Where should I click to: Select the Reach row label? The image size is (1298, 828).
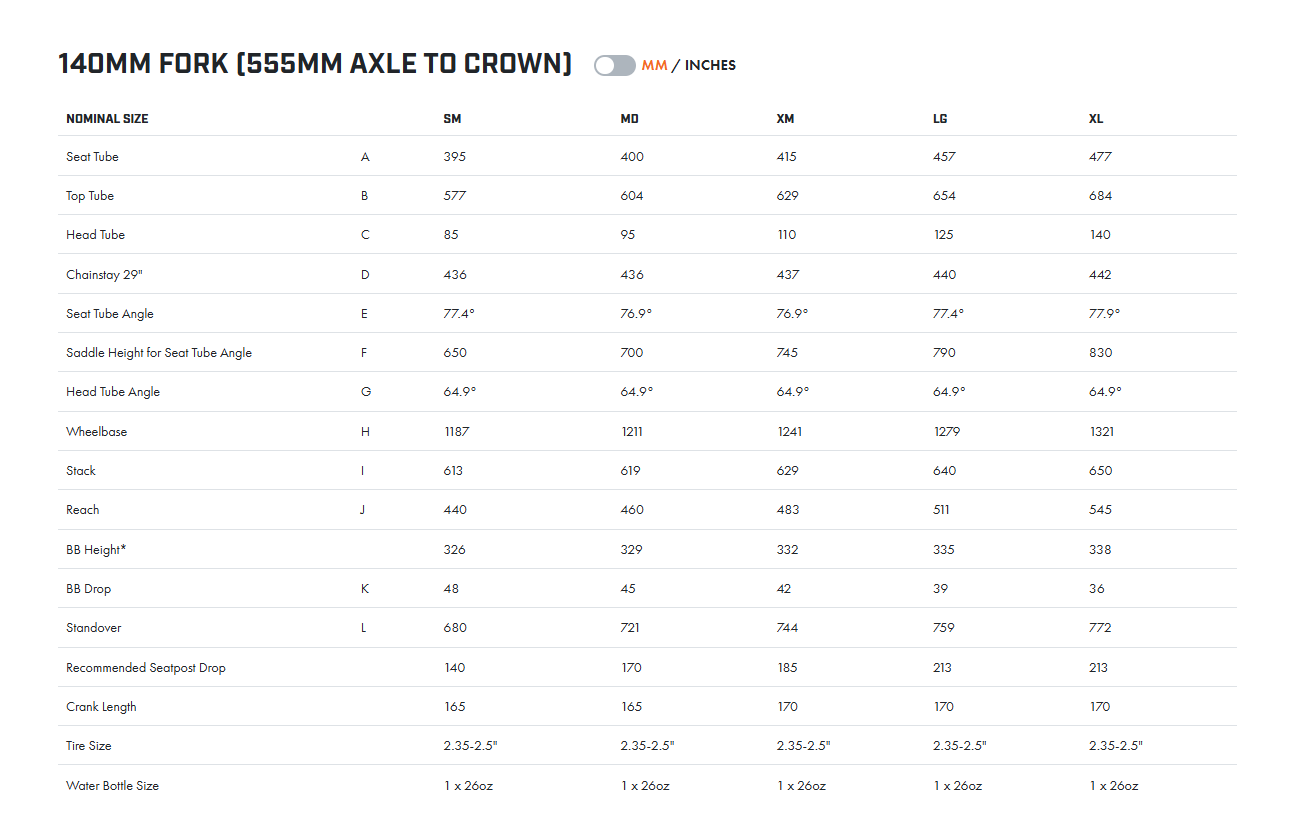tap(83, 510)
